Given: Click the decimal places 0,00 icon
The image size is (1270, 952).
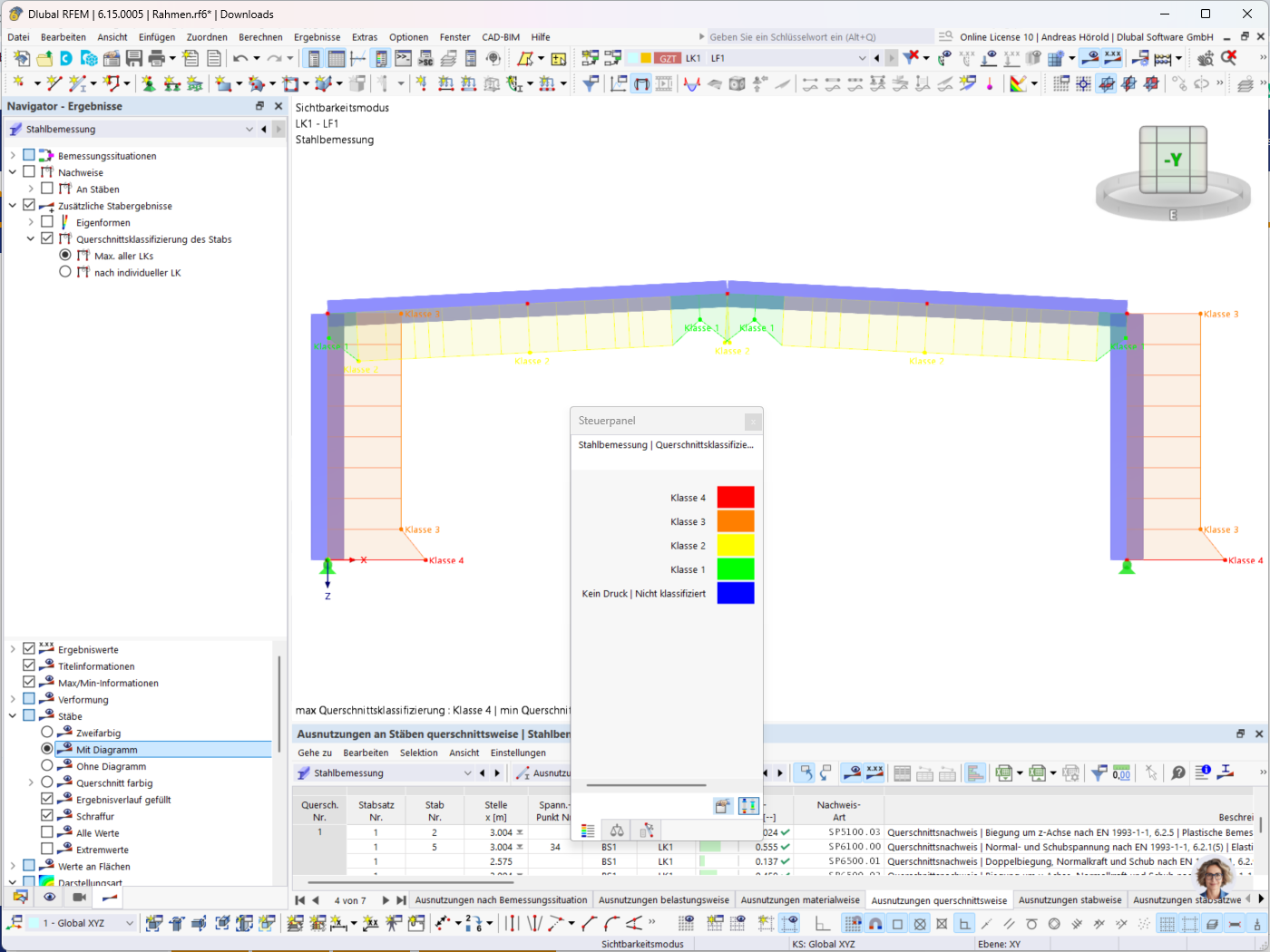Looking at the screenshot, I should [x=1121, y=772].
